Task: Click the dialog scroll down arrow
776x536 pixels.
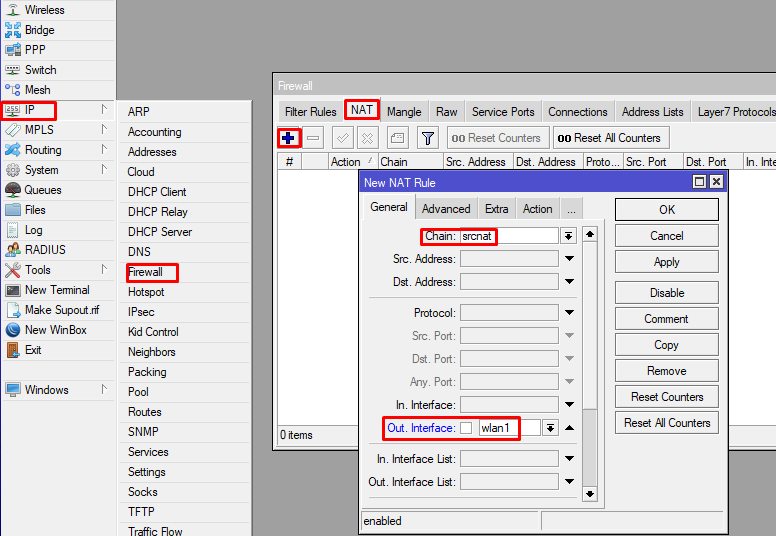Action: 589,493
